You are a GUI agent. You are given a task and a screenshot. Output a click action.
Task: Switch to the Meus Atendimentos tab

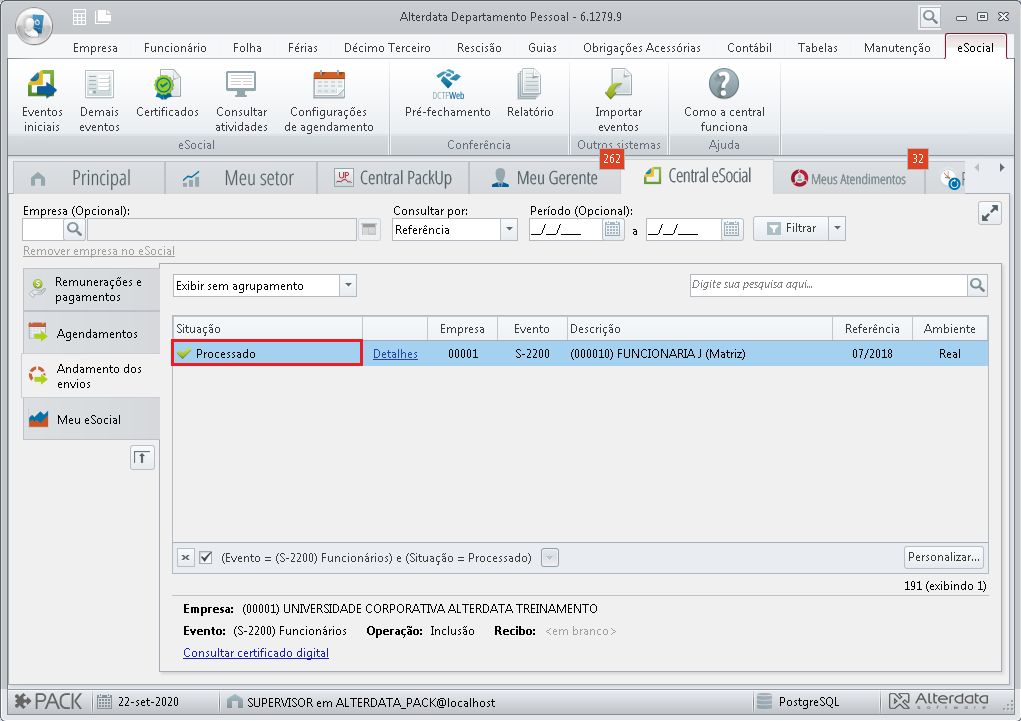point(848,178)
